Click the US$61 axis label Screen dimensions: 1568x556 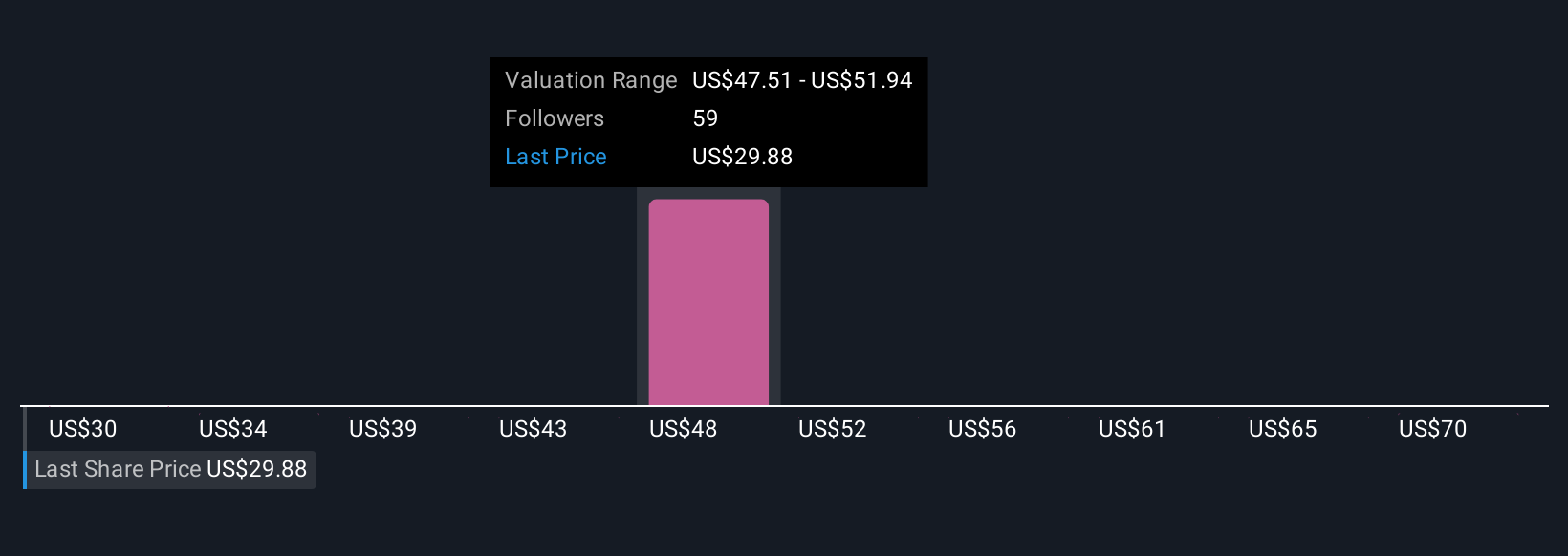coord(1133,429)
